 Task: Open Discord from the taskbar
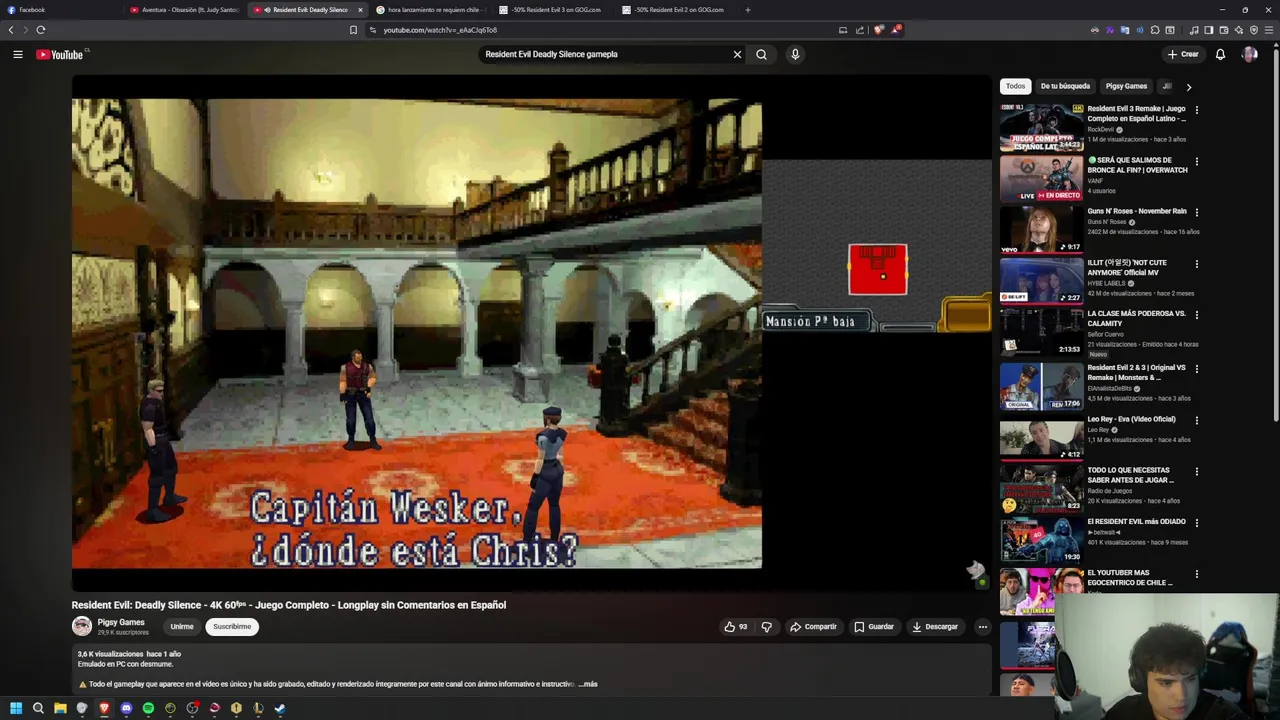(x=126, y=708)
